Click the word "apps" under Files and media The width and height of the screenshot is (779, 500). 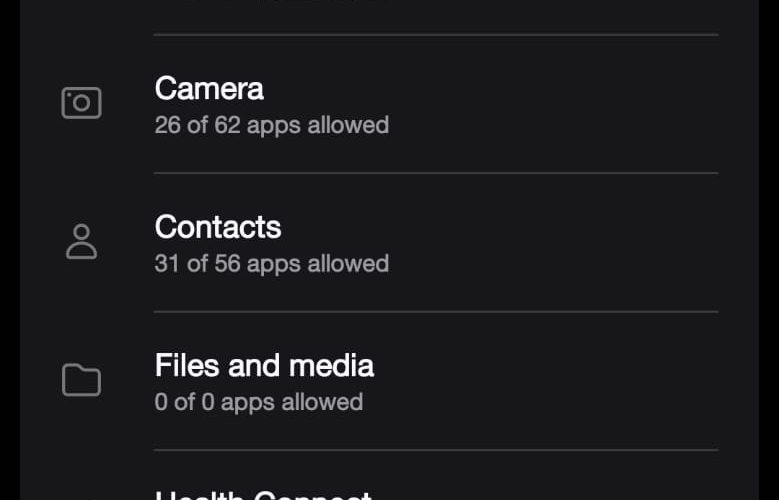point(247,404)
